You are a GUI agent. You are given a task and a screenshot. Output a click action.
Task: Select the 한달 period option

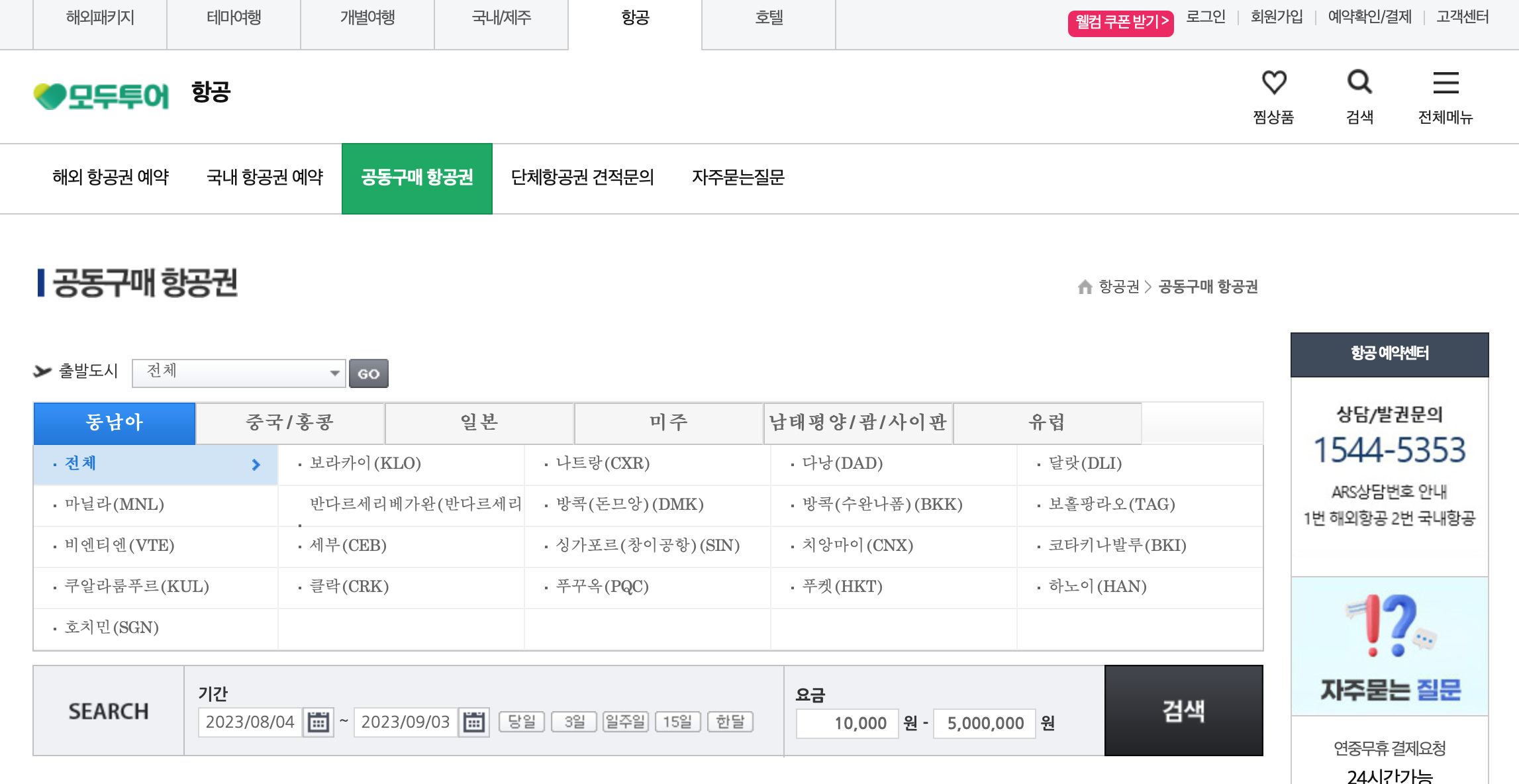coord(730,722)
